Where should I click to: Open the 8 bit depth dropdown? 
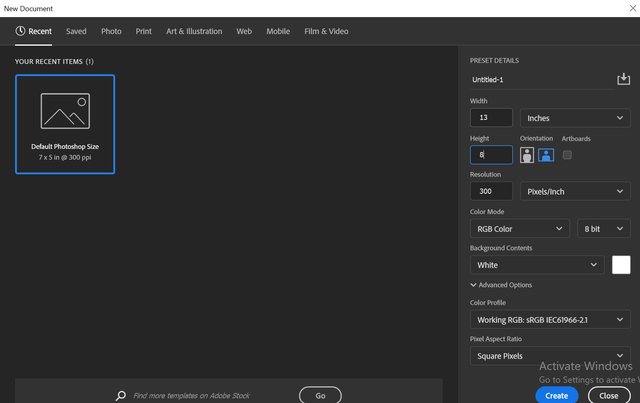(x=604, y=229)
